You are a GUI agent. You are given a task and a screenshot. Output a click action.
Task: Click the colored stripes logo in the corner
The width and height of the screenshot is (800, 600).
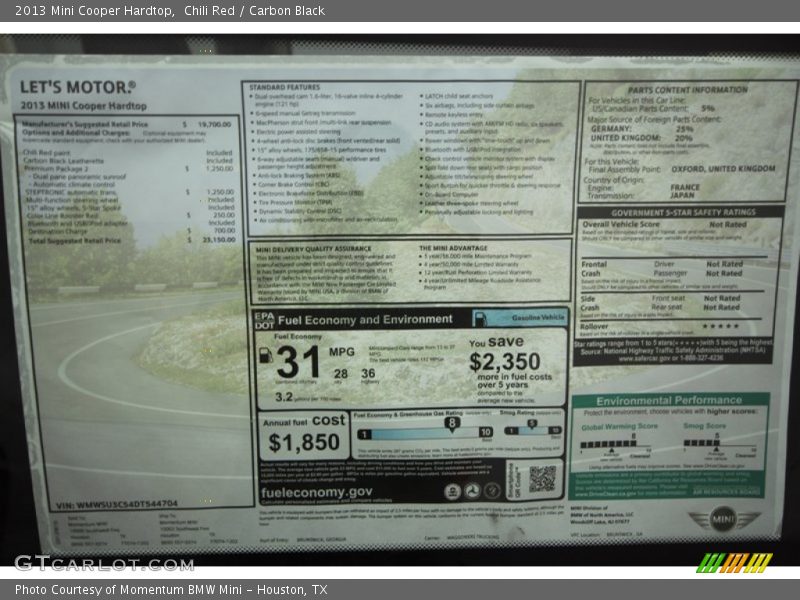click(734, 563)
